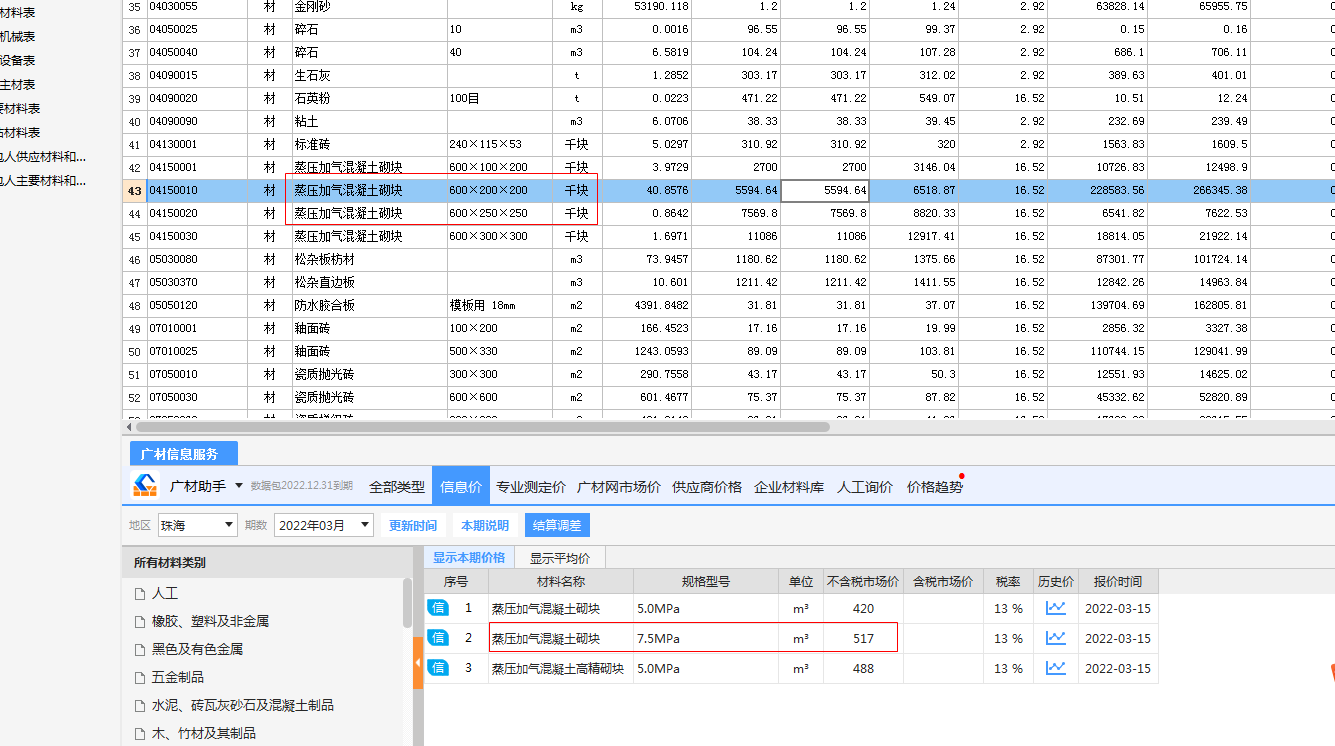Click the 规格型号 column header
Screen dimensions: 1335x746
pyautogui.click(x=706, y=581)
